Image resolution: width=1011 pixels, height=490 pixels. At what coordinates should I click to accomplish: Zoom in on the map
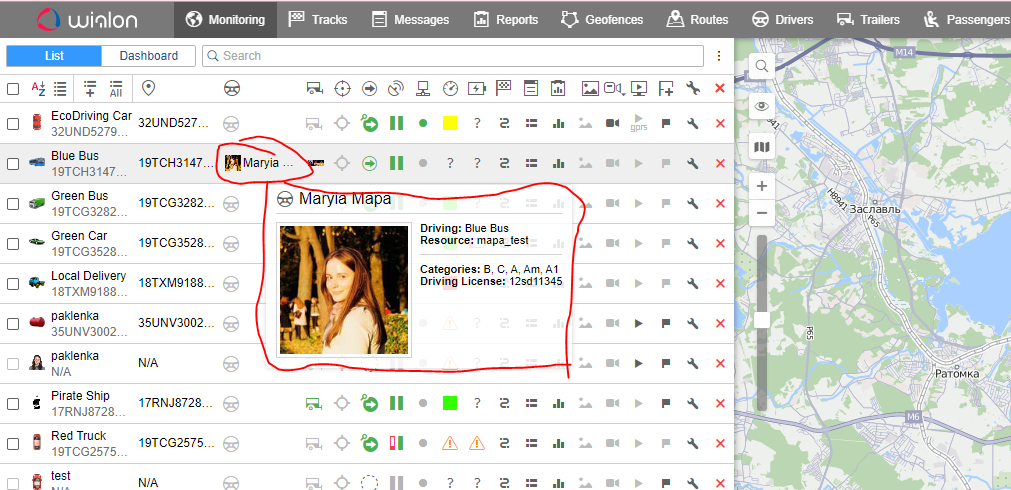click(762, 187)
